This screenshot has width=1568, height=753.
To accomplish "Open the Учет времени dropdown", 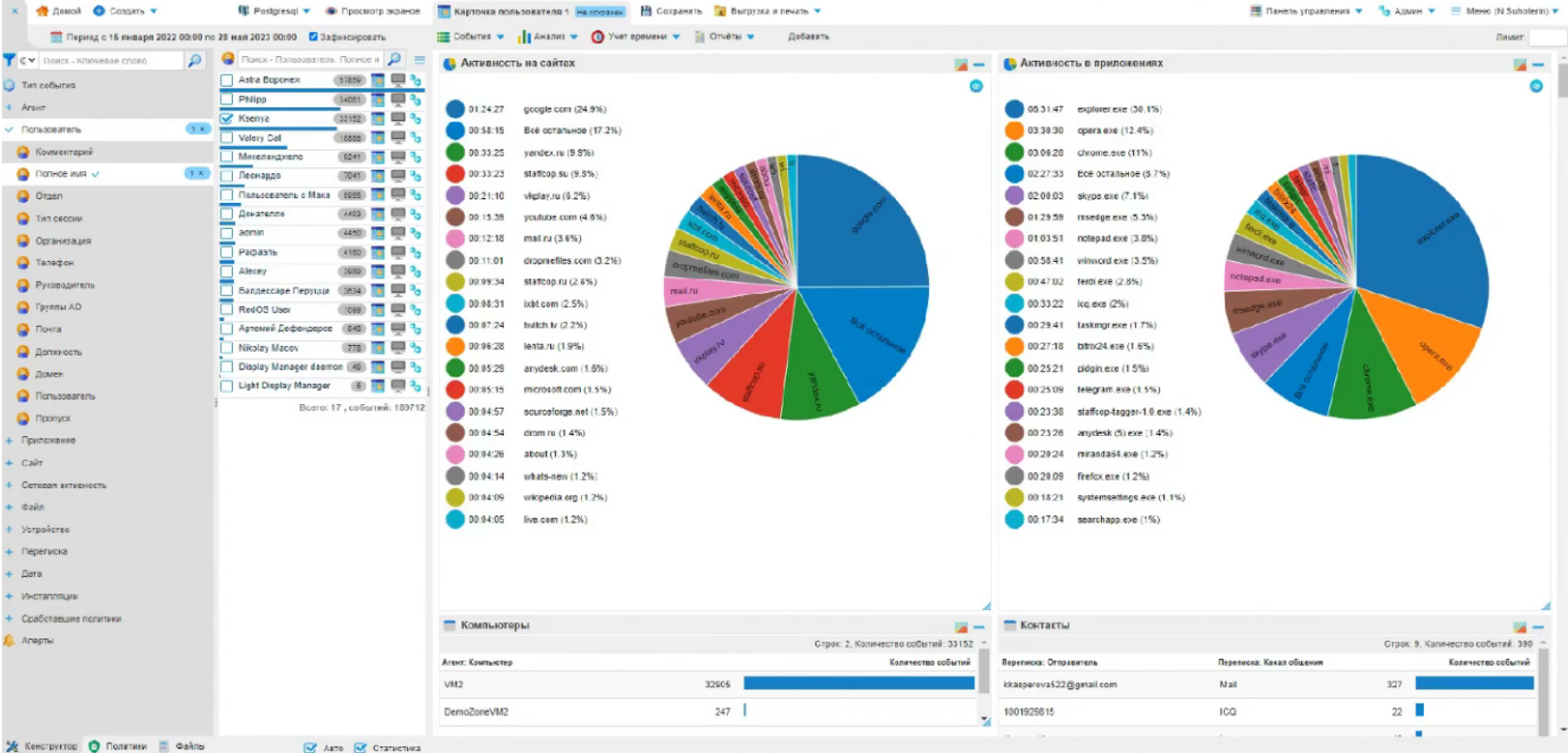I will [x=636, y=37].
